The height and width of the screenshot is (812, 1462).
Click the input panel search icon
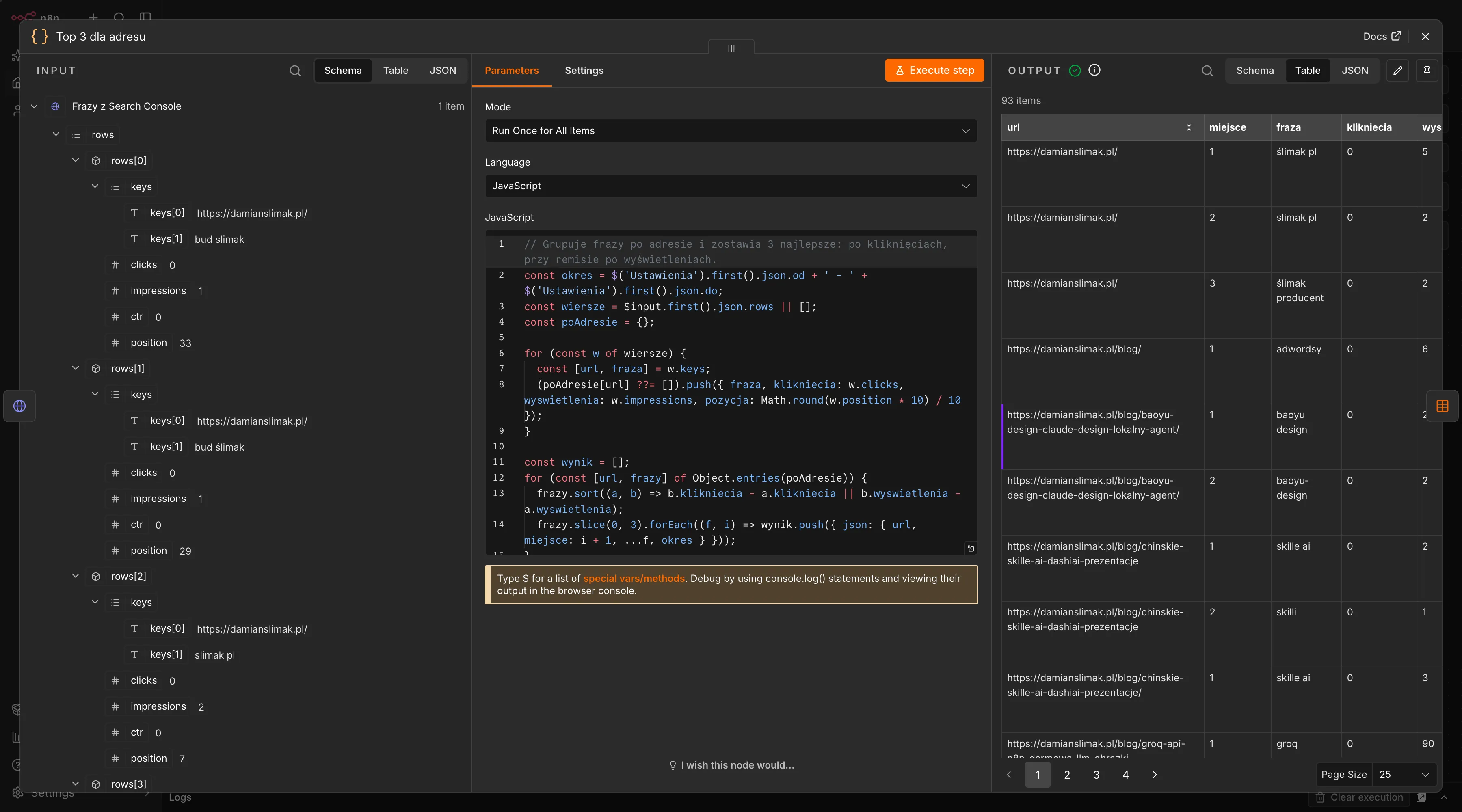click(x=295, y=70)
